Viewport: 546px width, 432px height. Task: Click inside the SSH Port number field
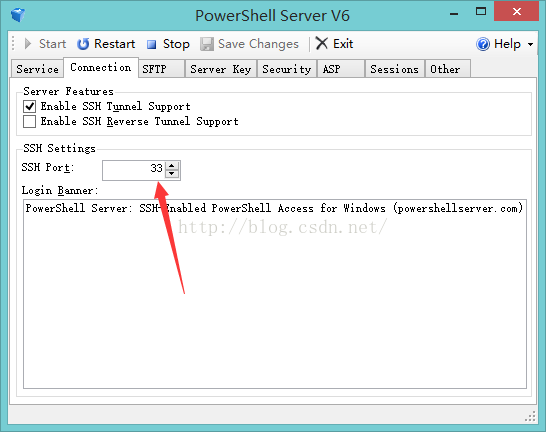point(134,170)
